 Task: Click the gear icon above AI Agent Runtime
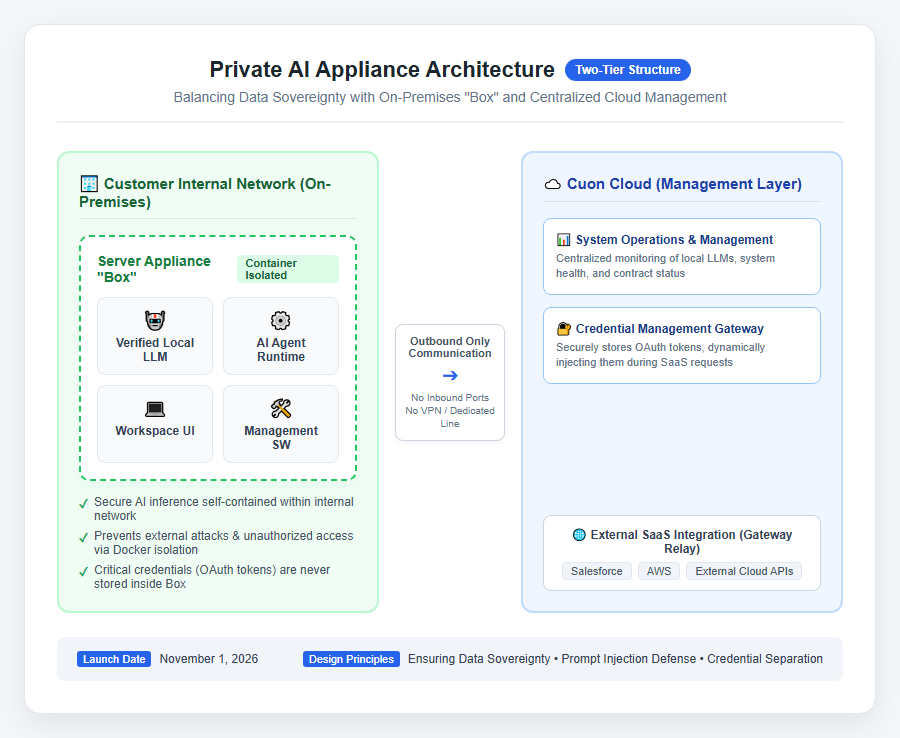click(281, 321)
